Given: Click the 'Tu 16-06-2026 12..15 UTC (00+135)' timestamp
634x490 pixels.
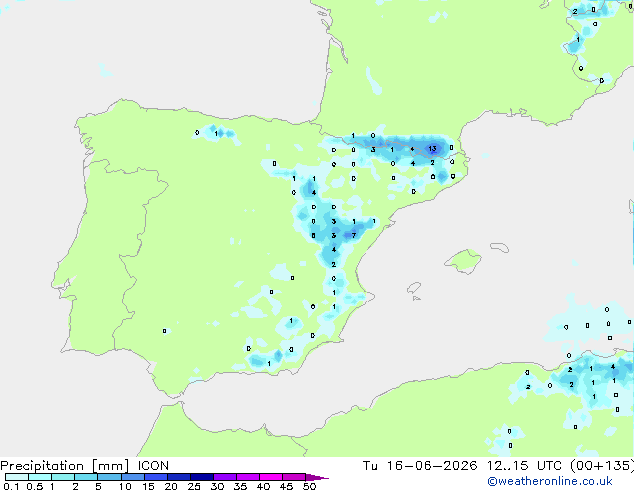Looking at the screenshot, I should (x=498, y=466).
